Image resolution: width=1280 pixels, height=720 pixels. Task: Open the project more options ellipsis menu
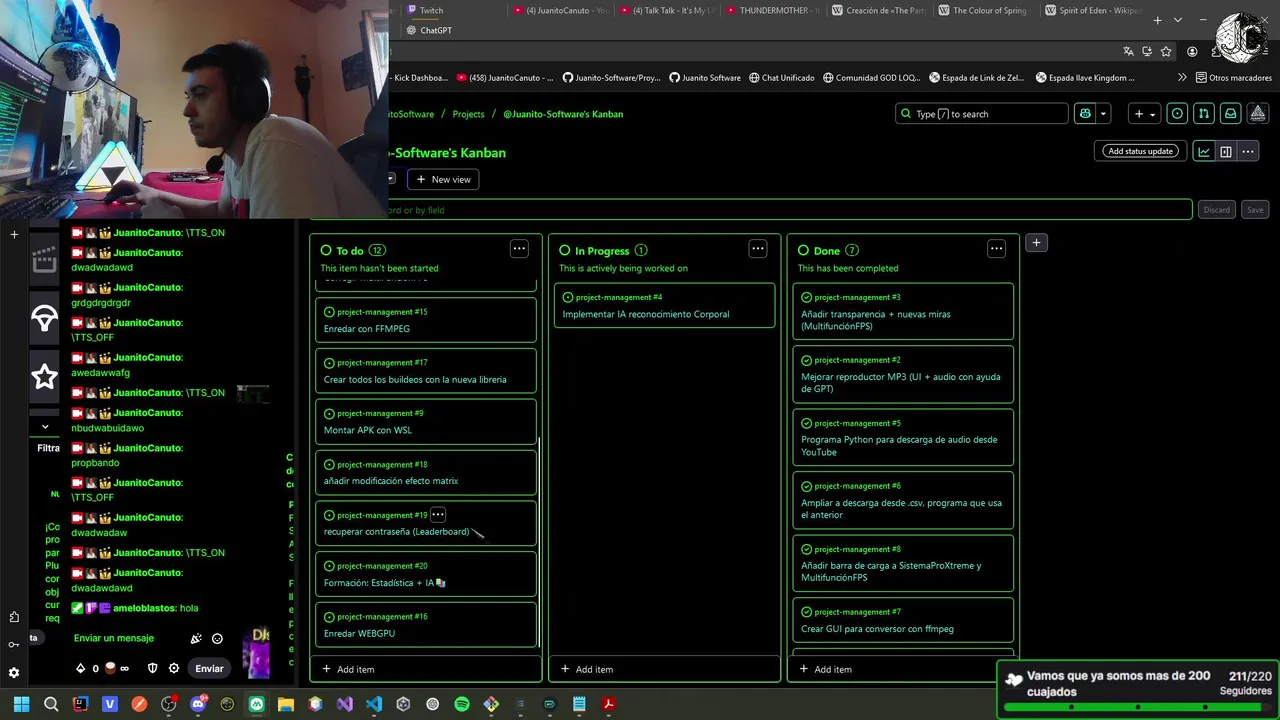tap(1248, 151)
